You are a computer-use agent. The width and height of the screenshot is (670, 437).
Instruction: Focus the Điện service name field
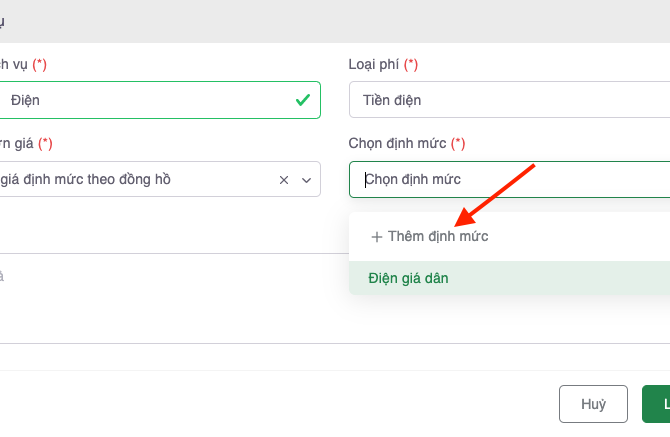(150, 100)
